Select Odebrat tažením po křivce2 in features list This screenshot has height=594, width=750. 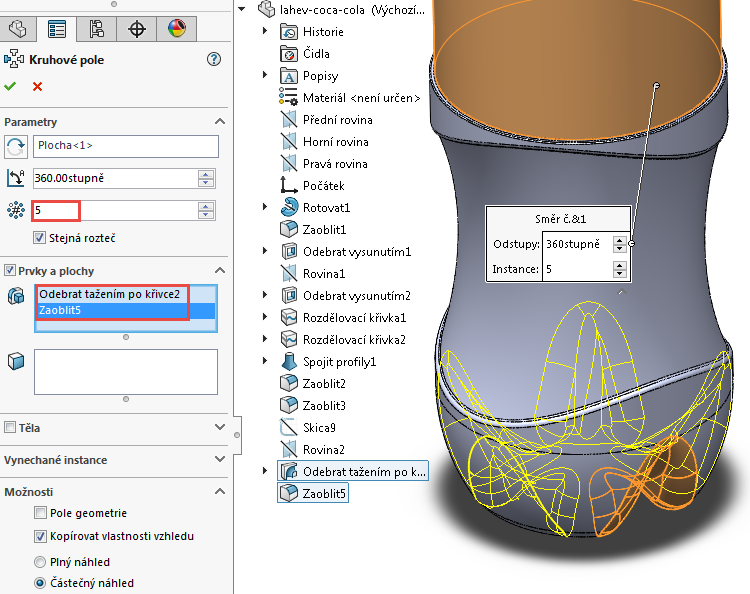110,294
